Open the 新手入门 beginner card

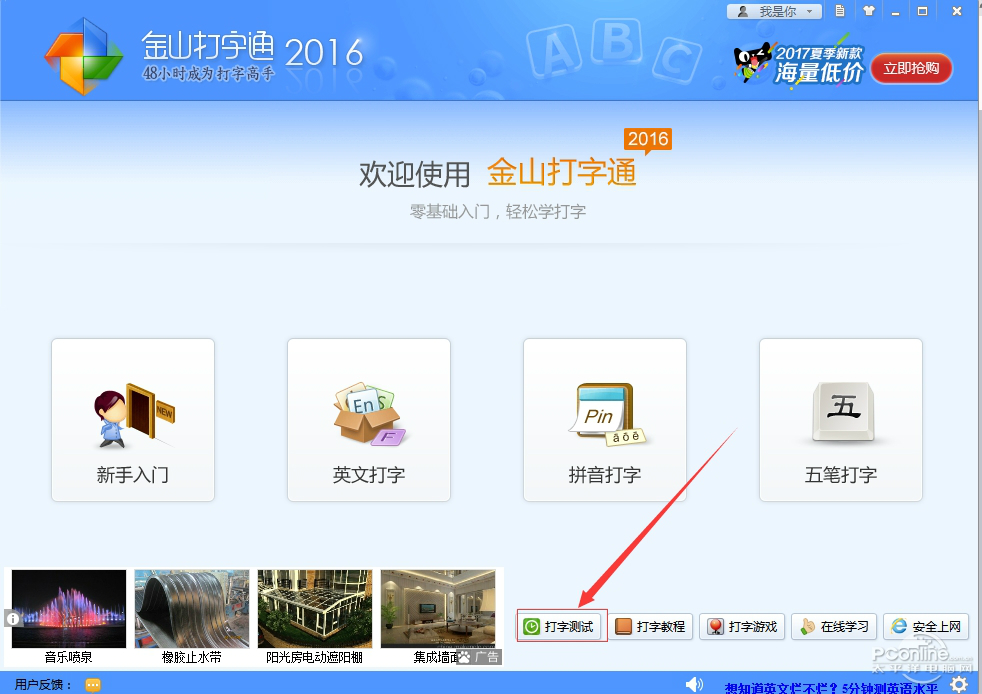point(133,420)
